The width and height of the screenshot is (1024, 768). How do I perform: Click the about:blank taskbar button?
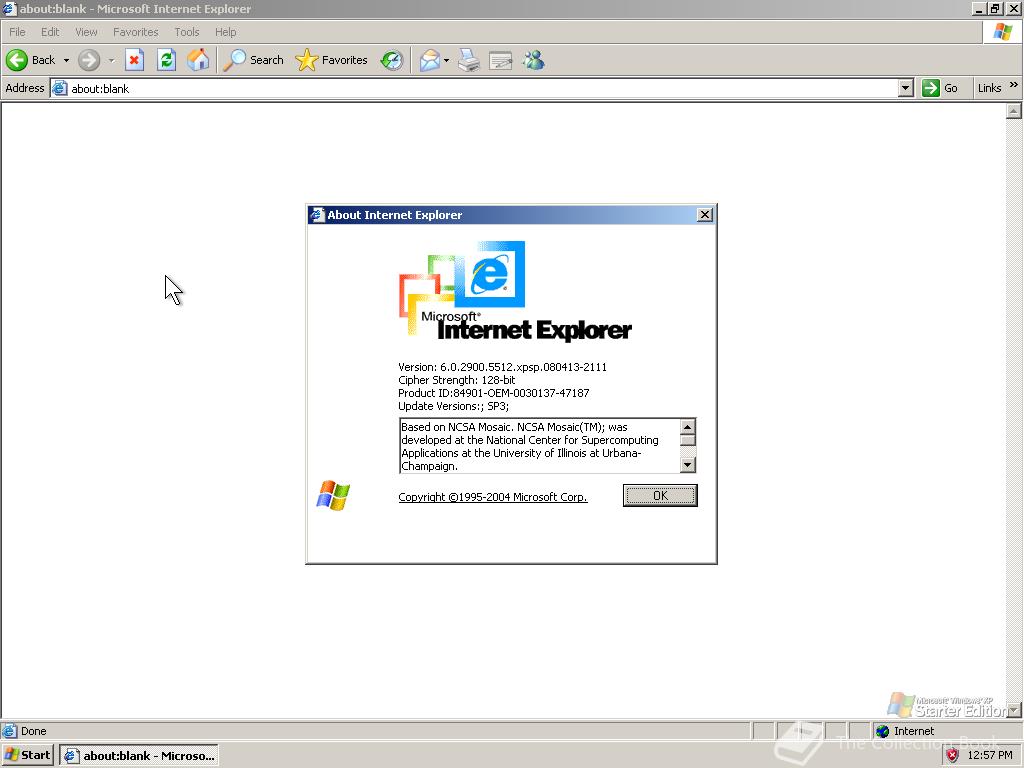click(139, 756)
